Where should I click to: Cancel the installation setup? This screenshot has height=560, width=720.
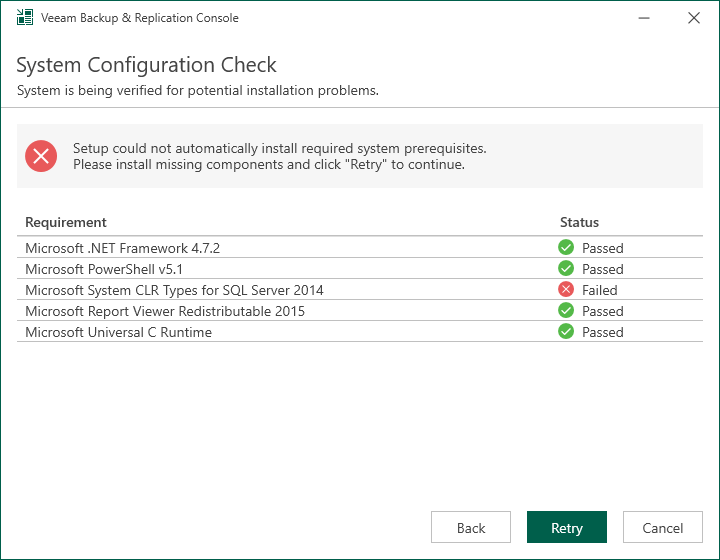click(663, 528)
